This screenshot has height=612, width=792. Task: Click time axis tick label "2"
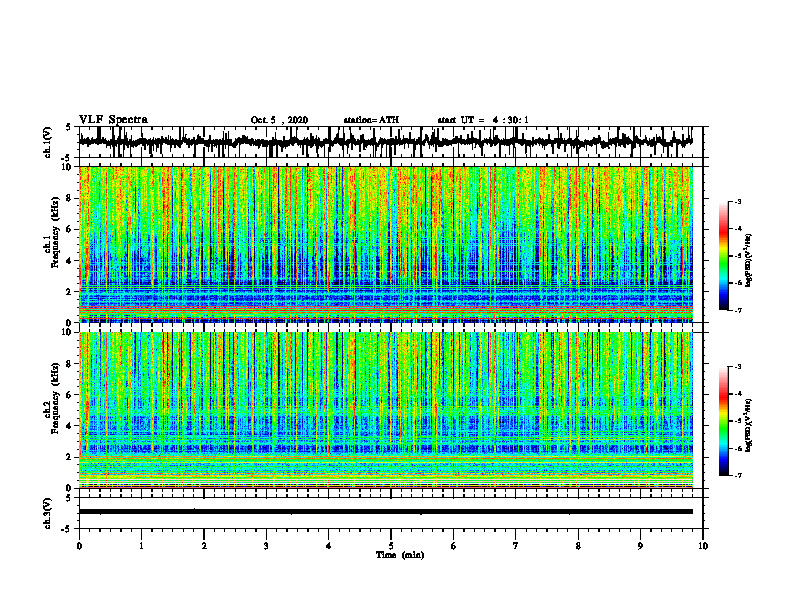coord(204,546)
